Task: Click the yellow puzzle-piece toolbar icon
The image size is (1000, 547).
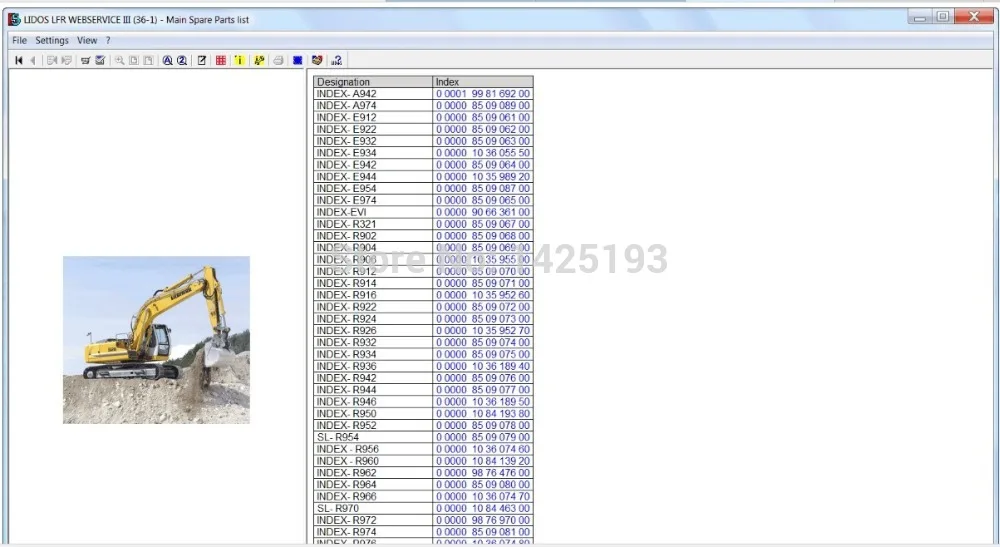Action: (x=259, y=60)
